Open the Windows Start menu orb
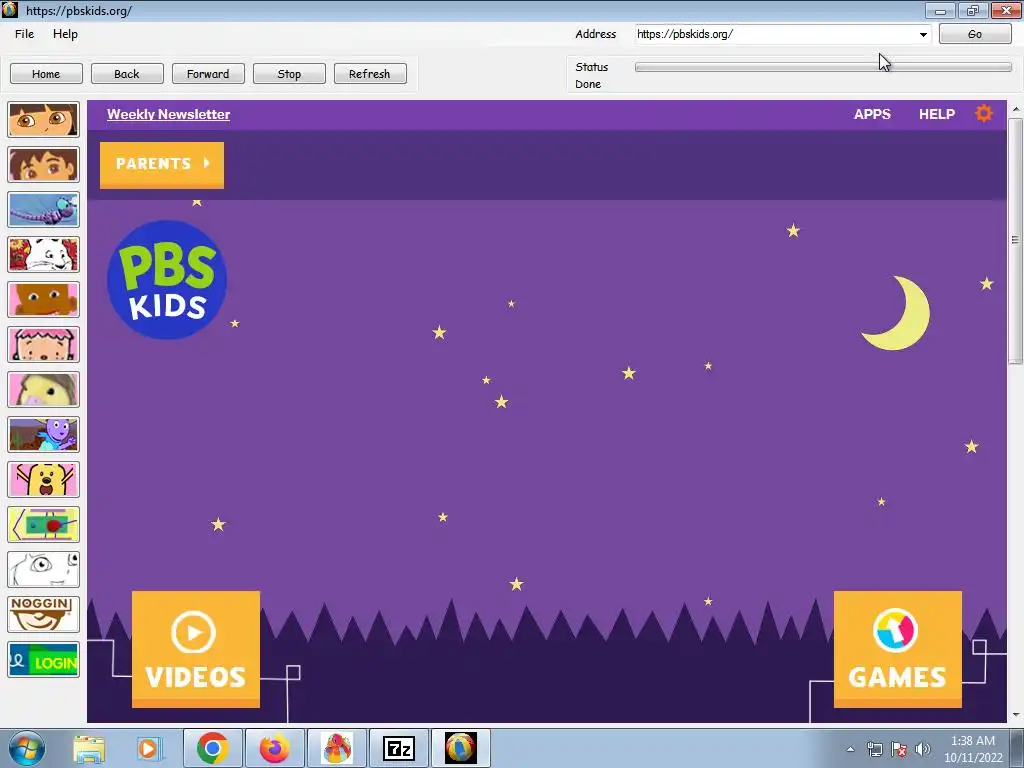Viewport: 1024px width, 768px height. click(27, 748)
